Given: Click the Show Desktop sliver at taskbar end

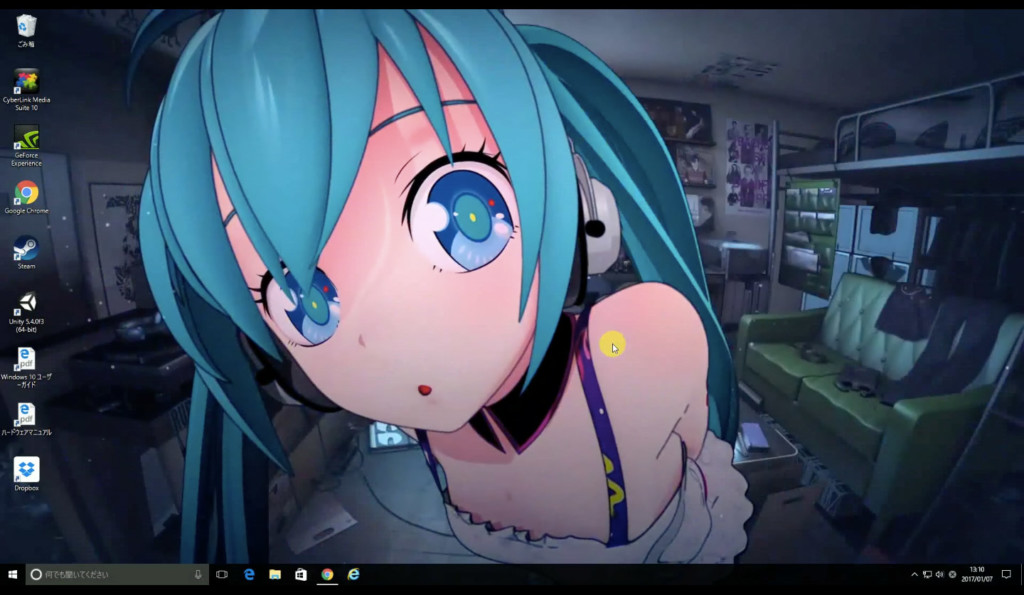Looking at the screenshot, I should tap(1021, 574).
